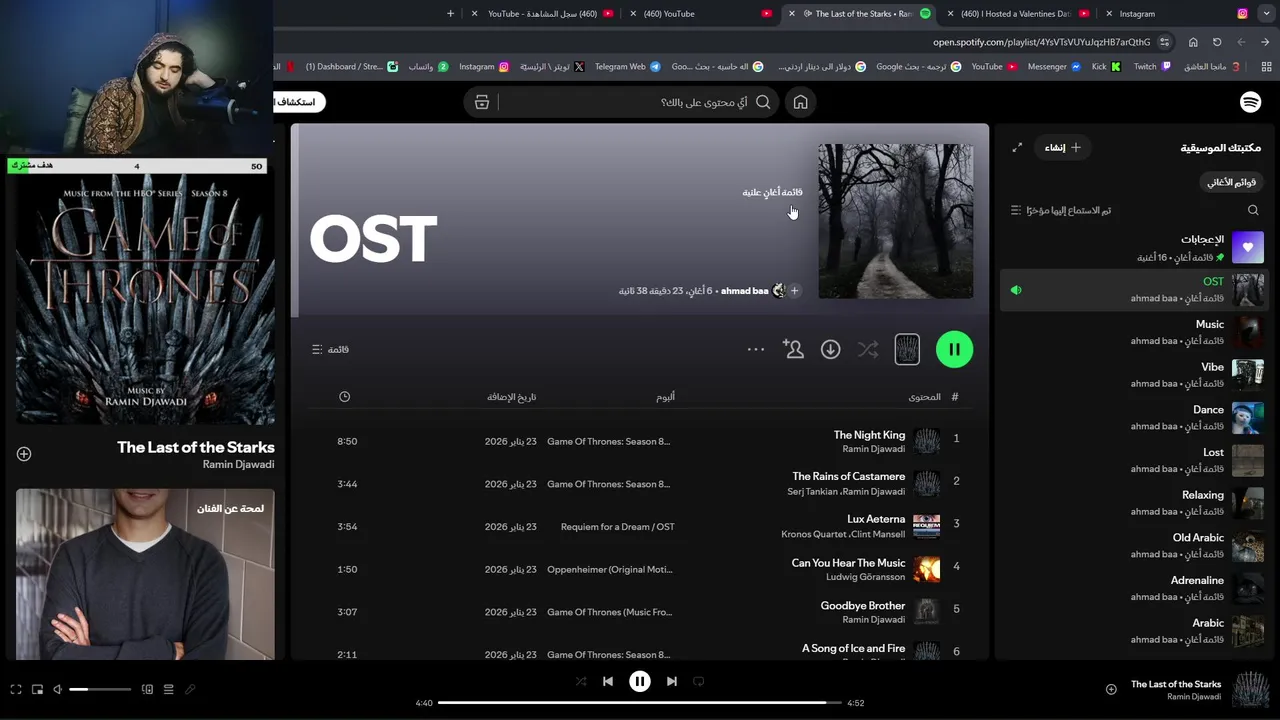Click the search magnifier in top search bar
The width and height of the screenshot is (1280, 720).
[763, 102]
